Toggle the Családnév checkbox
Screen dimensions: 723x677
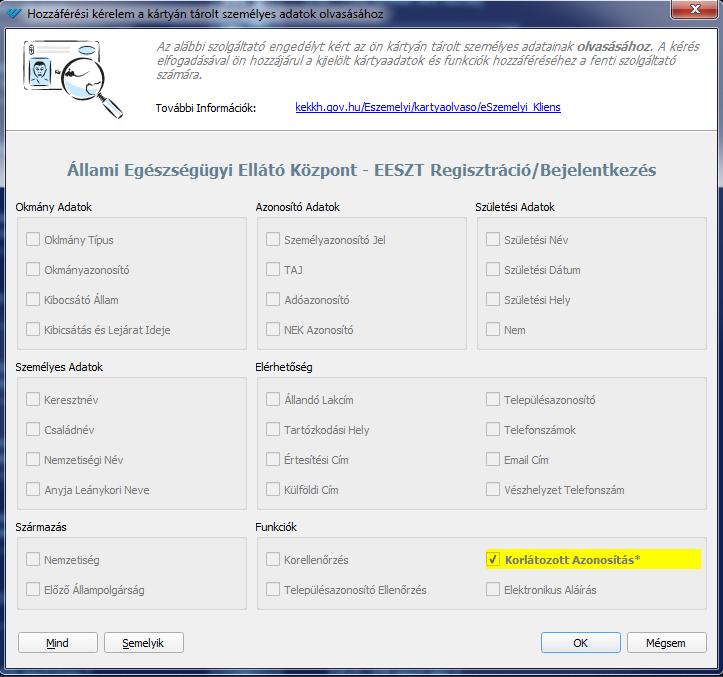pos(33,429)
